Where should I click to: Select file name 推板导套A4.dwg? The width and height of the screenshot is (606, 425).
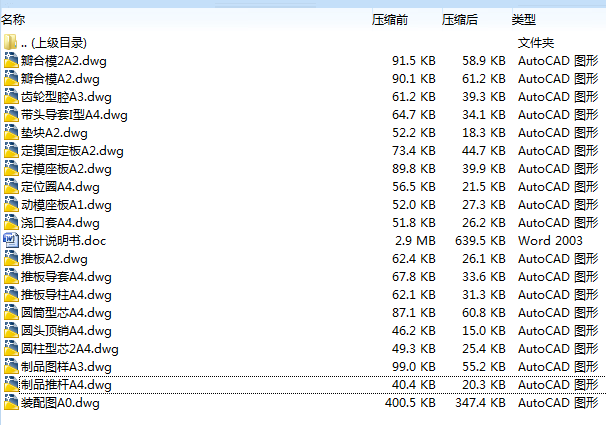coord(66,277)
